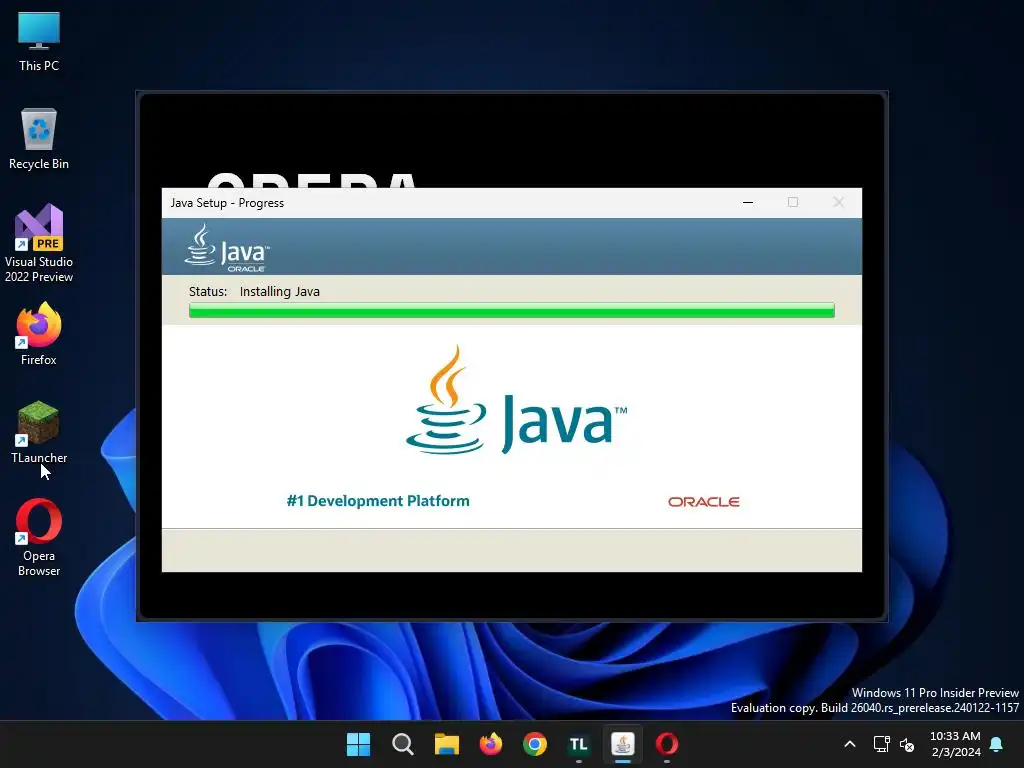Launch Google Chrome from the taskbar
Viewport: 1024px width, 768px height.
point(535,744)
